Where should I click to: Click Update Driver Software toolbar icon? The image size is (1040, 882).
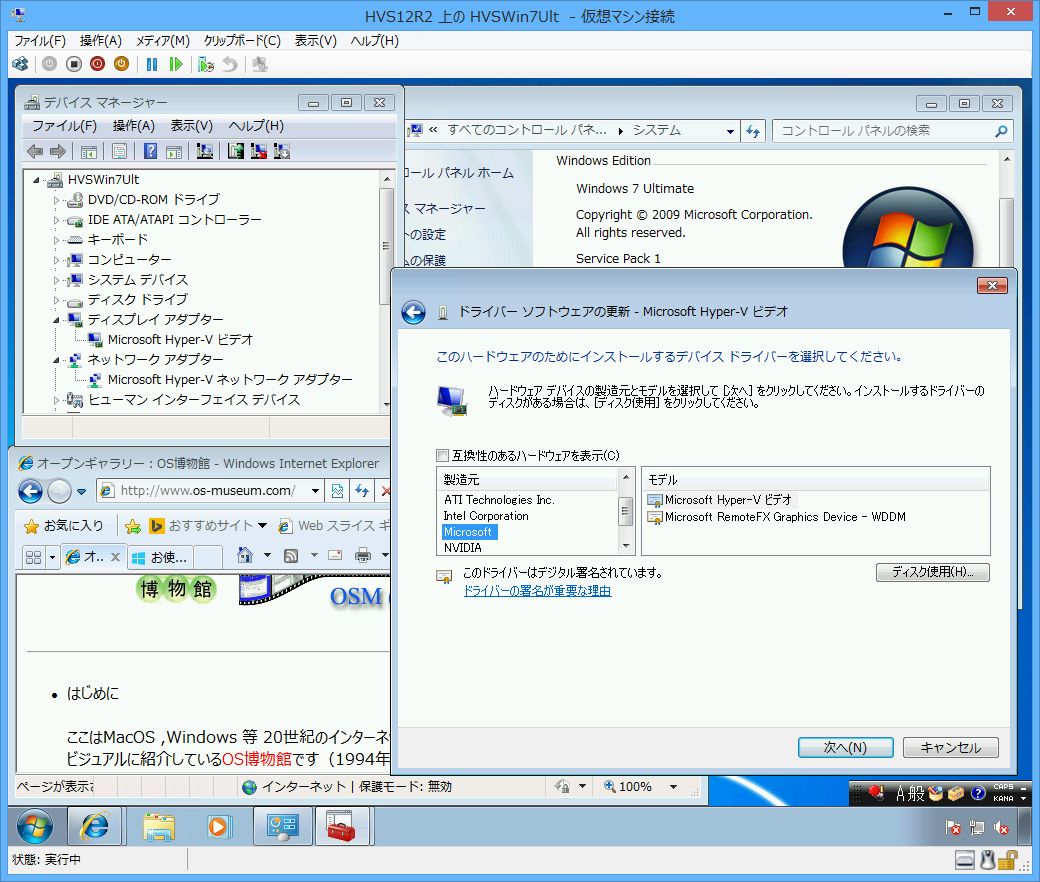(235, 152)
